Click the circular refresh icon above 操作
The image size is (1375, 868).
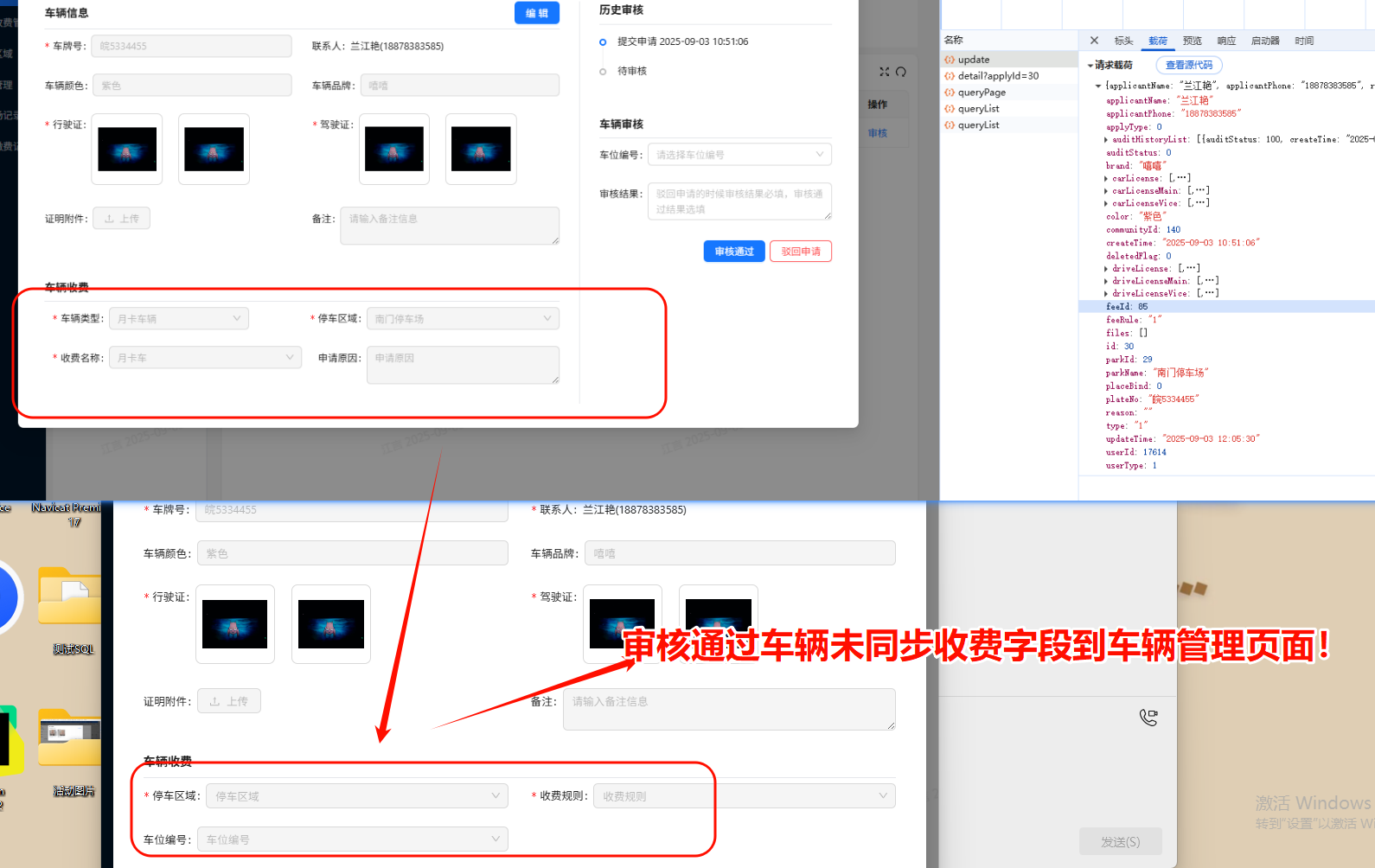pyautogui.click(x=901, y=72)
